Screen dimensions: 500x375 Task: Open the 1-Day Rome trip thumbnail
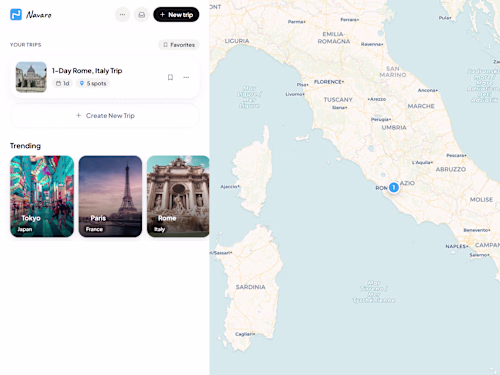31,77
